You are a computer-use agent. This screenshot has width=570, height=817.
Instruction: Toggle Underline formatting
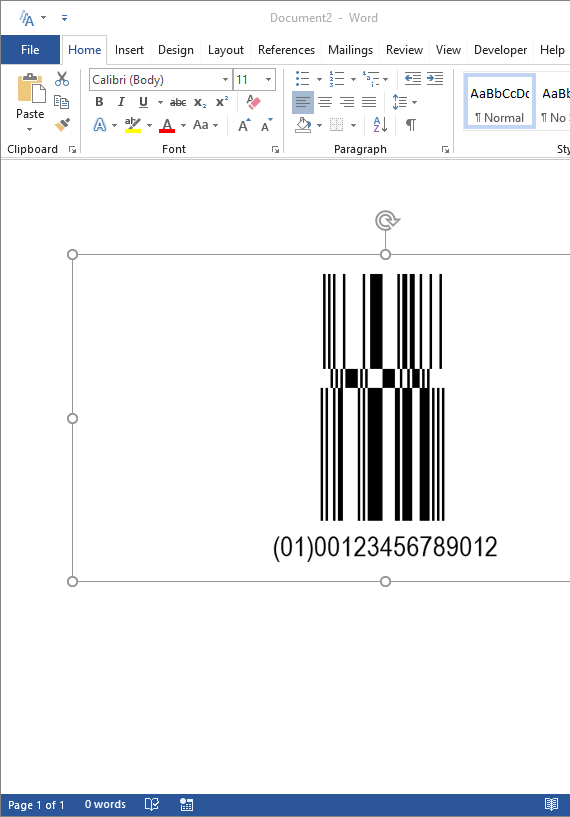(x=143, y=102)
